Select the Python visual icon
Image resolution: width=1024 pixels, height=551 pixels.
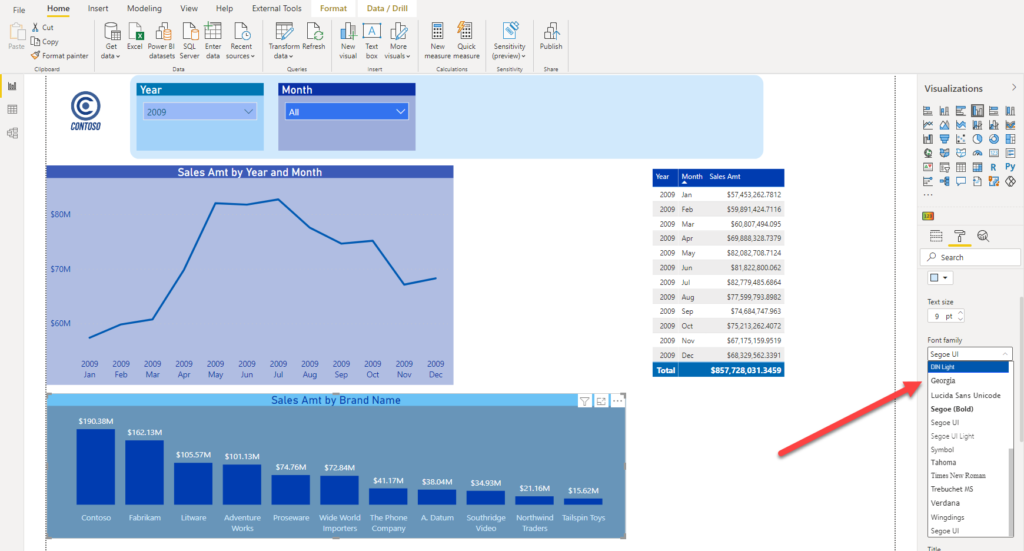click(x=1010, y=167)
